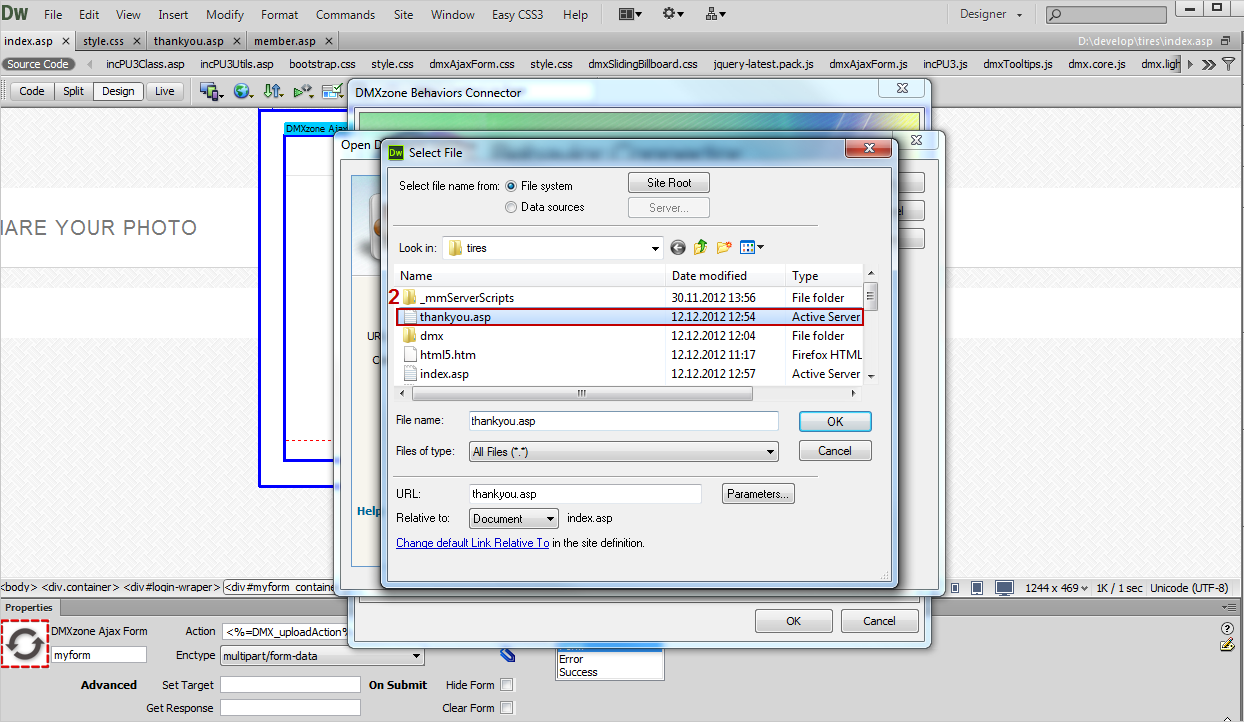1244x722 pixels.
Task: Select the File system radio button
Action: pyautogui.click(x=512, y=186)
